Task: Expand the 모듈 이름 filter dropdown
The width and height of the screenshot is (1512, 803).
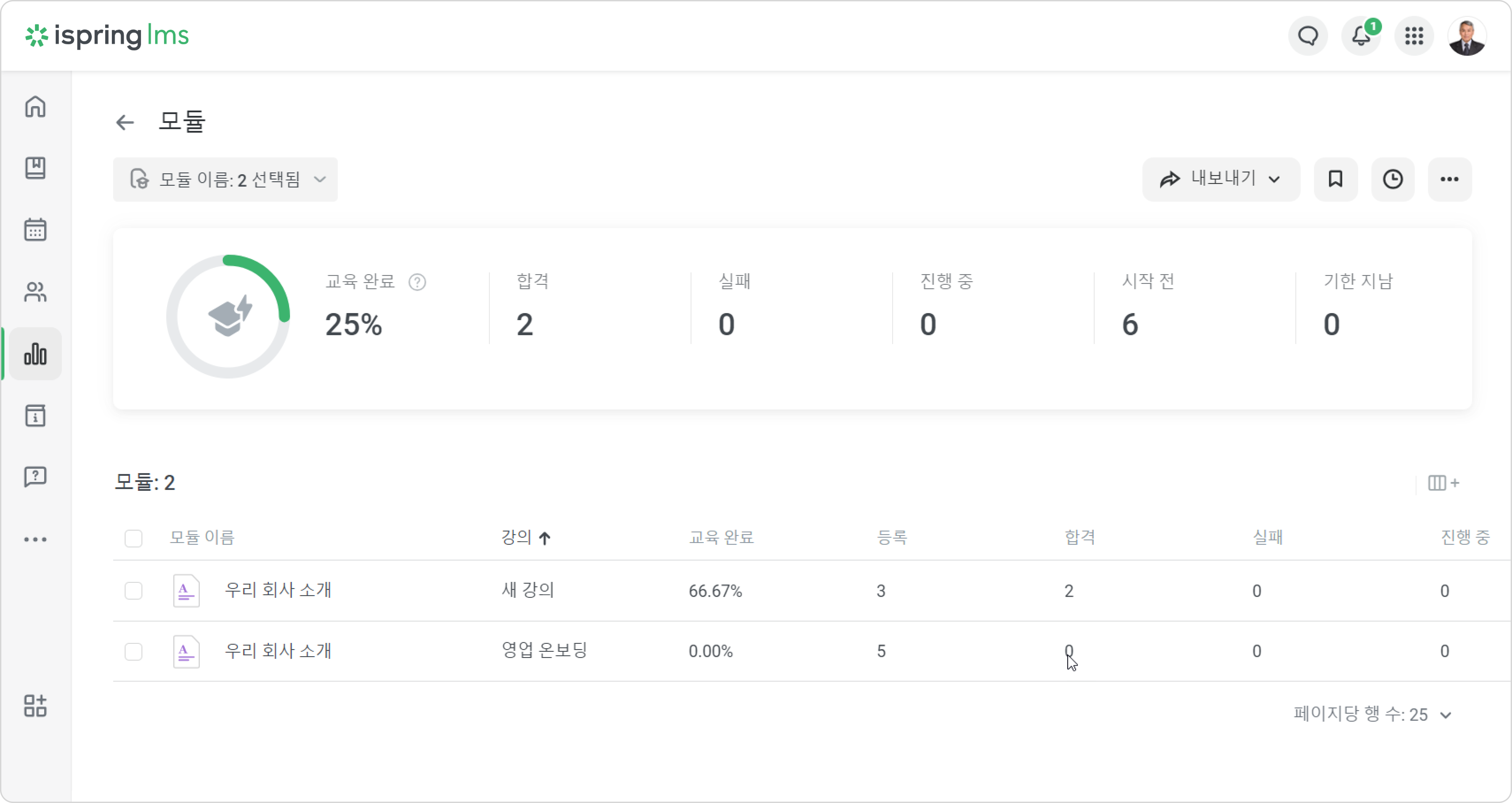Action: (225, 179)
